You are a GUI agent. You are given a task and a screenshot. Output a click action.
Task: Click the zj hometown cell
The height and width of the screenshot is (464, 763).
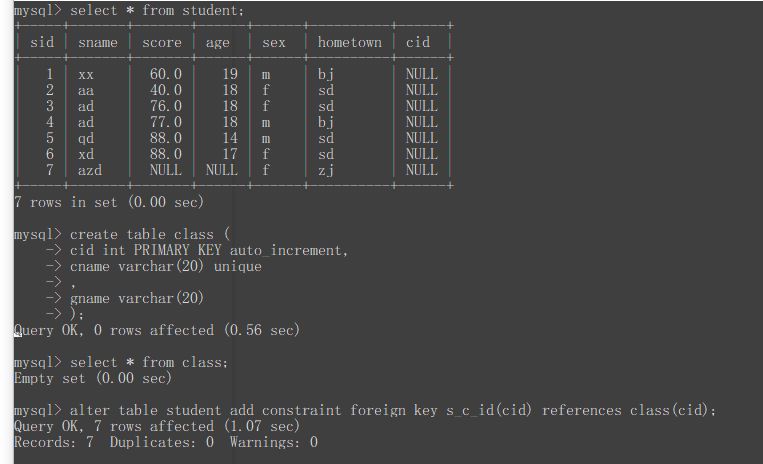click(326, 170)
